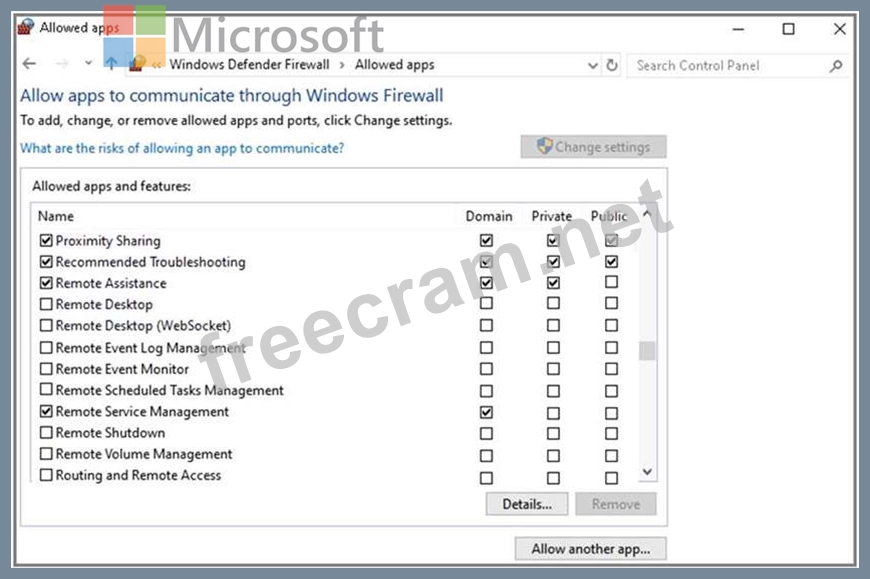
Task: Open the risks of allowing an app link
Action: (x=182, y=148)
